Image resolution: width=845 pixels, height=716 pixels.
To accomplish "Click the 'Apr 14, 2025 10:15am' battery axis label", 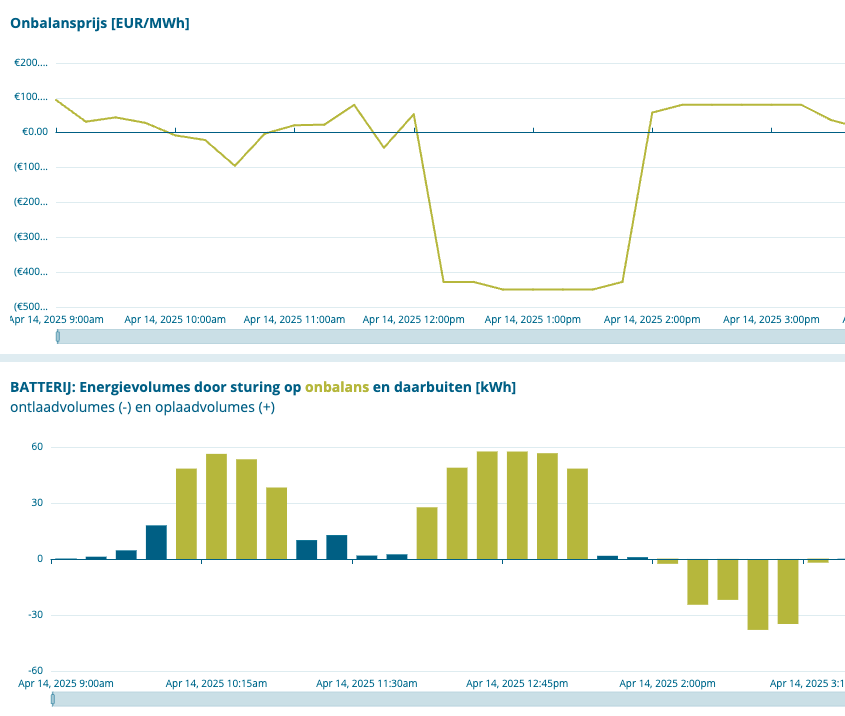I will [216, 684].
